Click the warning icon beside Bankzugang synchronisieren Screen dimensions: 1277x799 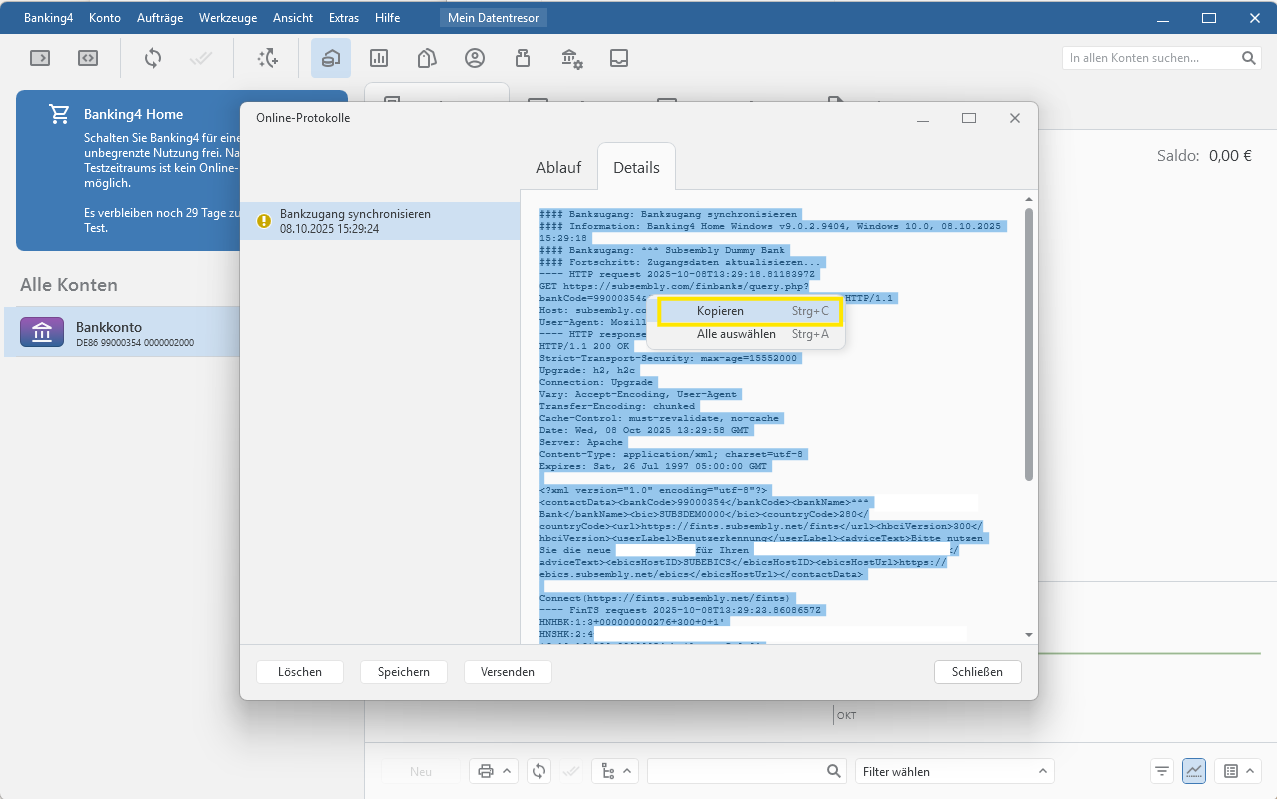coord(264,221)
